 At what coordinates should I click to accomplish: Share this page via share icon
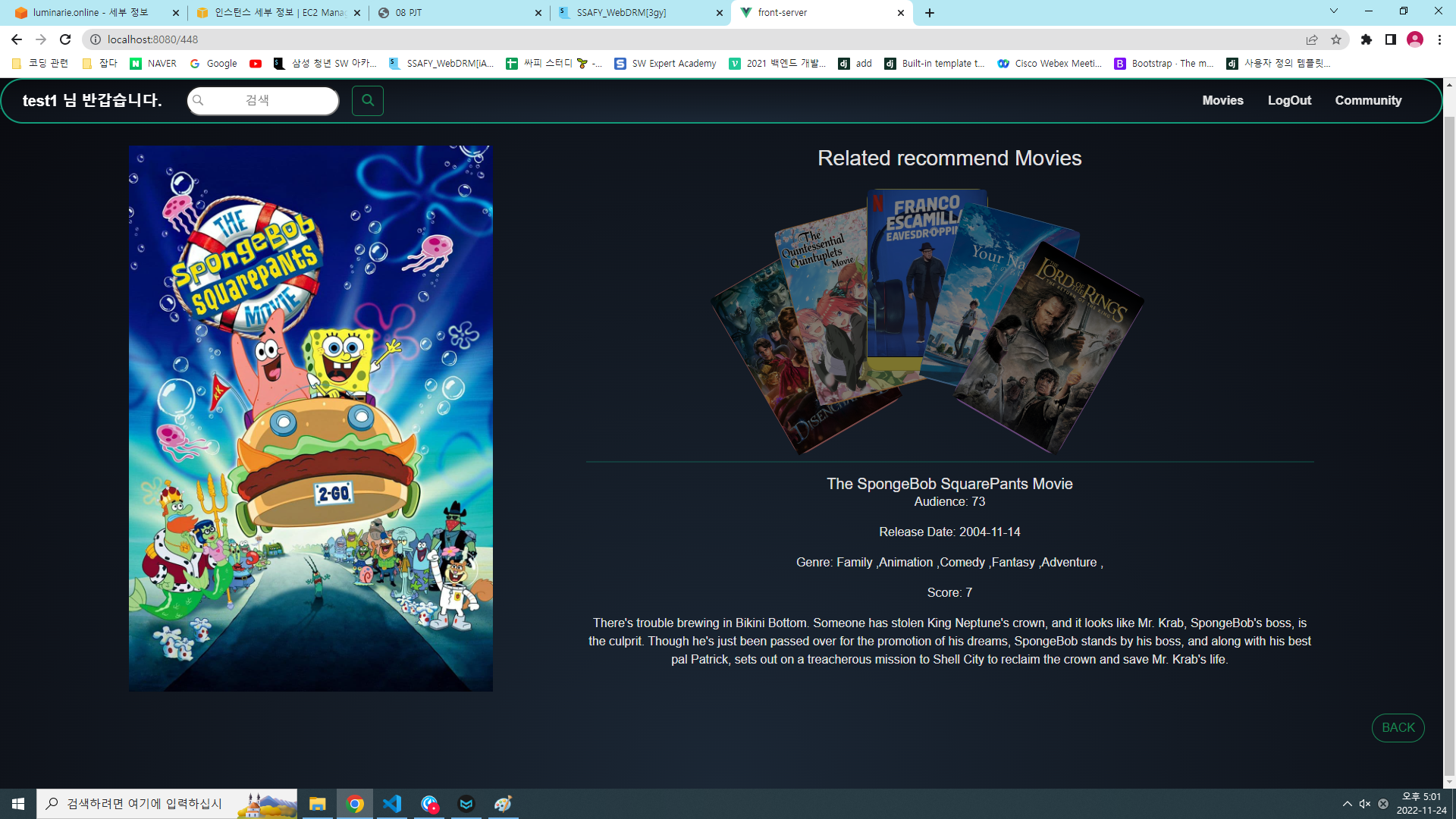[x=1312, y=39]
